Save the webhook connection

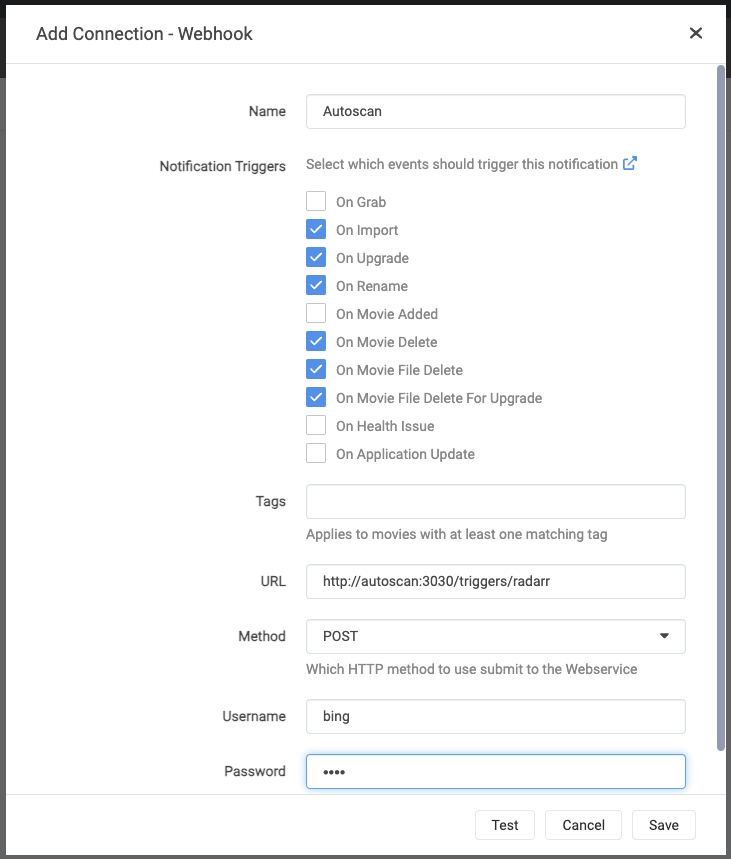point(663,825)
